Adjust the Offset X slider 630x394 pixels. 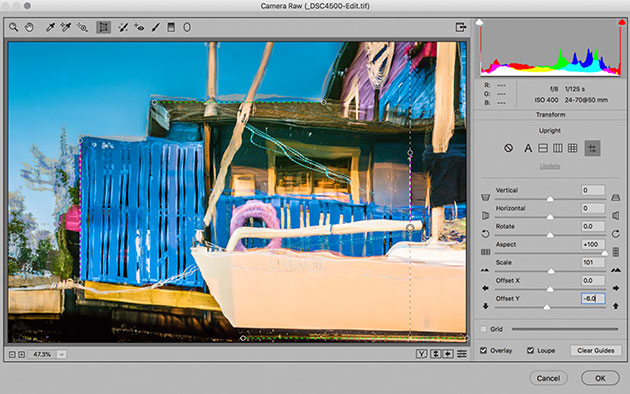550,289
